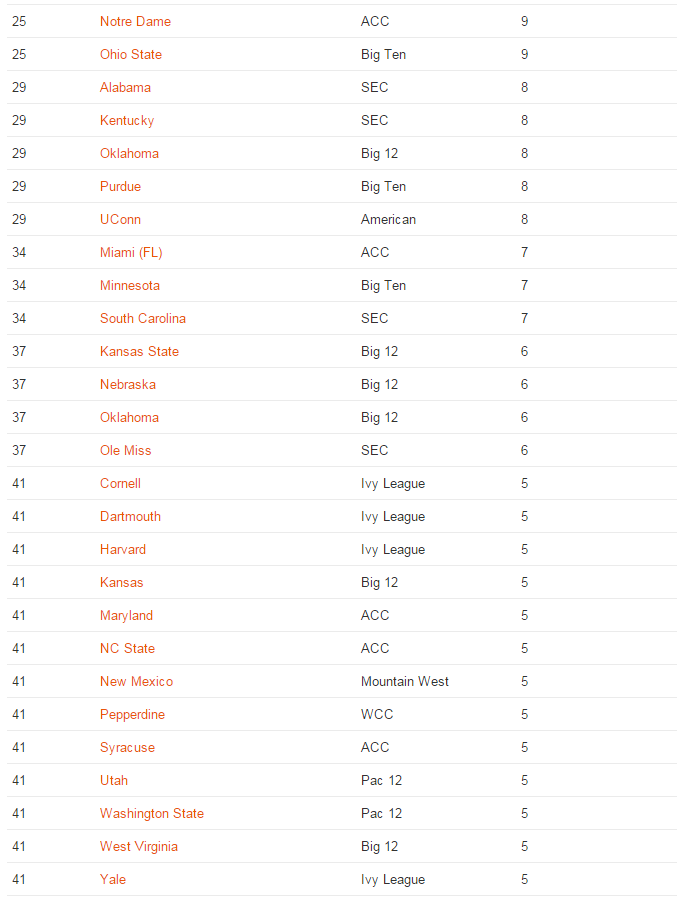The width and height of the screenshot is (683, 901).
Task: Open the UConn link
Action: tap(120, 219)
